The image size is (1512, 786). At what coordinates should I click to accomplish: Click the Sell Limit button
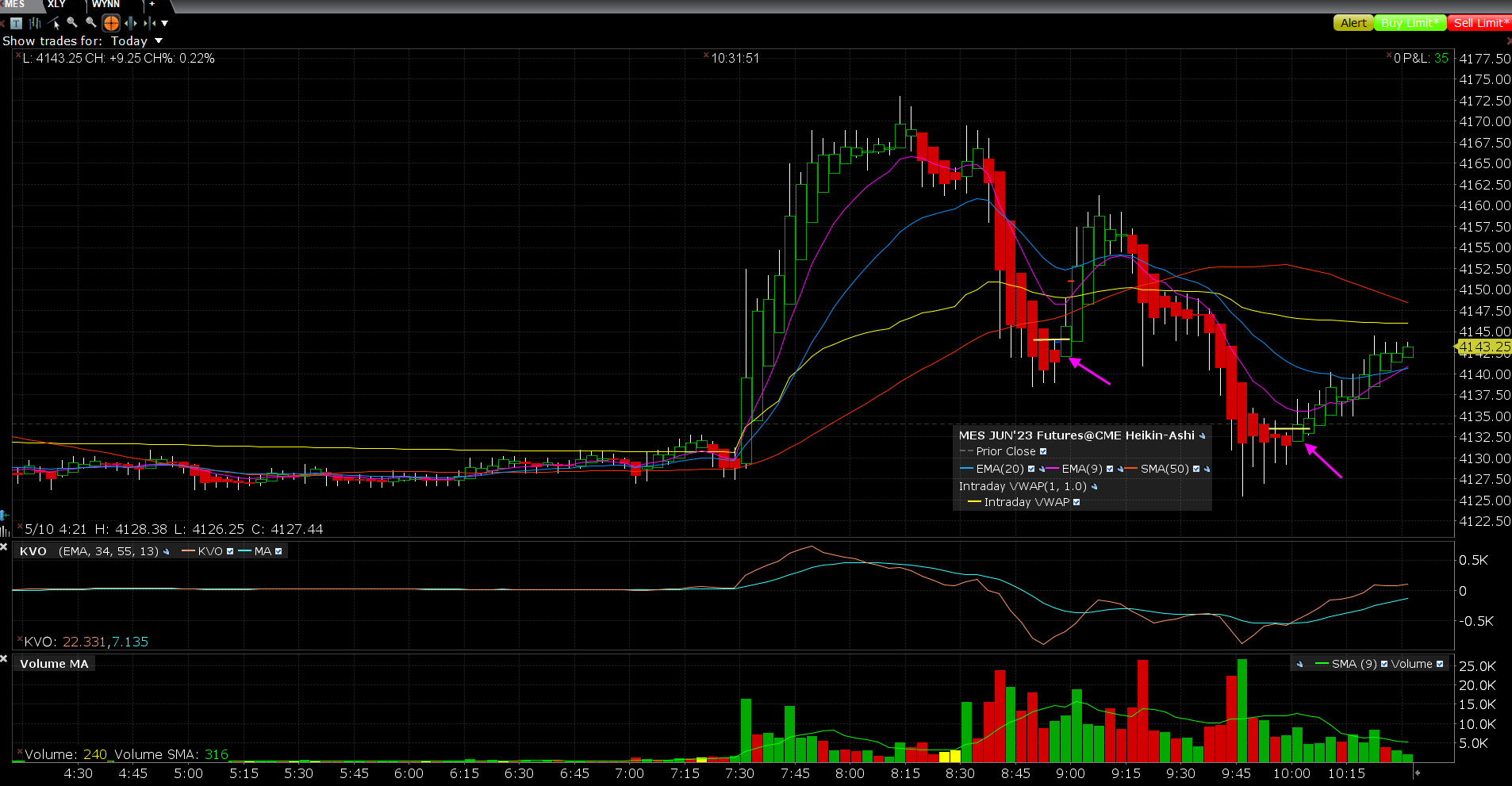point(1479,23)
